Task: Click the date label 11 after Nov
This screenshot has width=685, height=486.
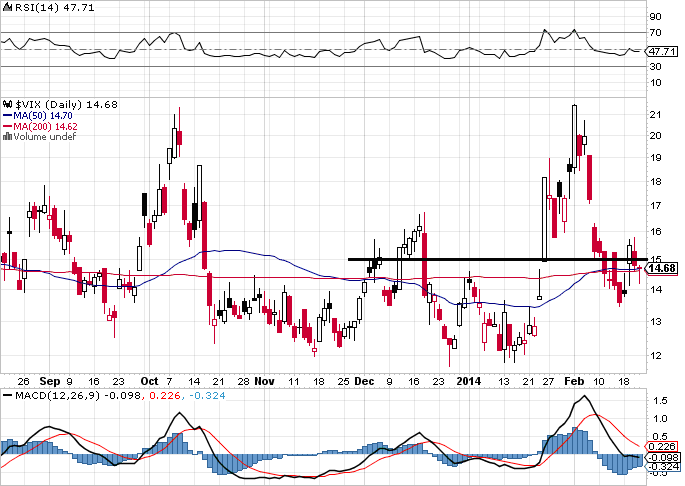Action: click(294, 382)
